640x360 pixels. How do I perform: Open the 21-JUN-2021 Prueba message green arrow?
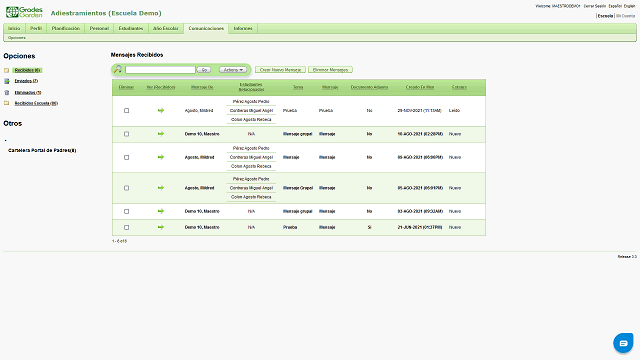tap(161, 227)
